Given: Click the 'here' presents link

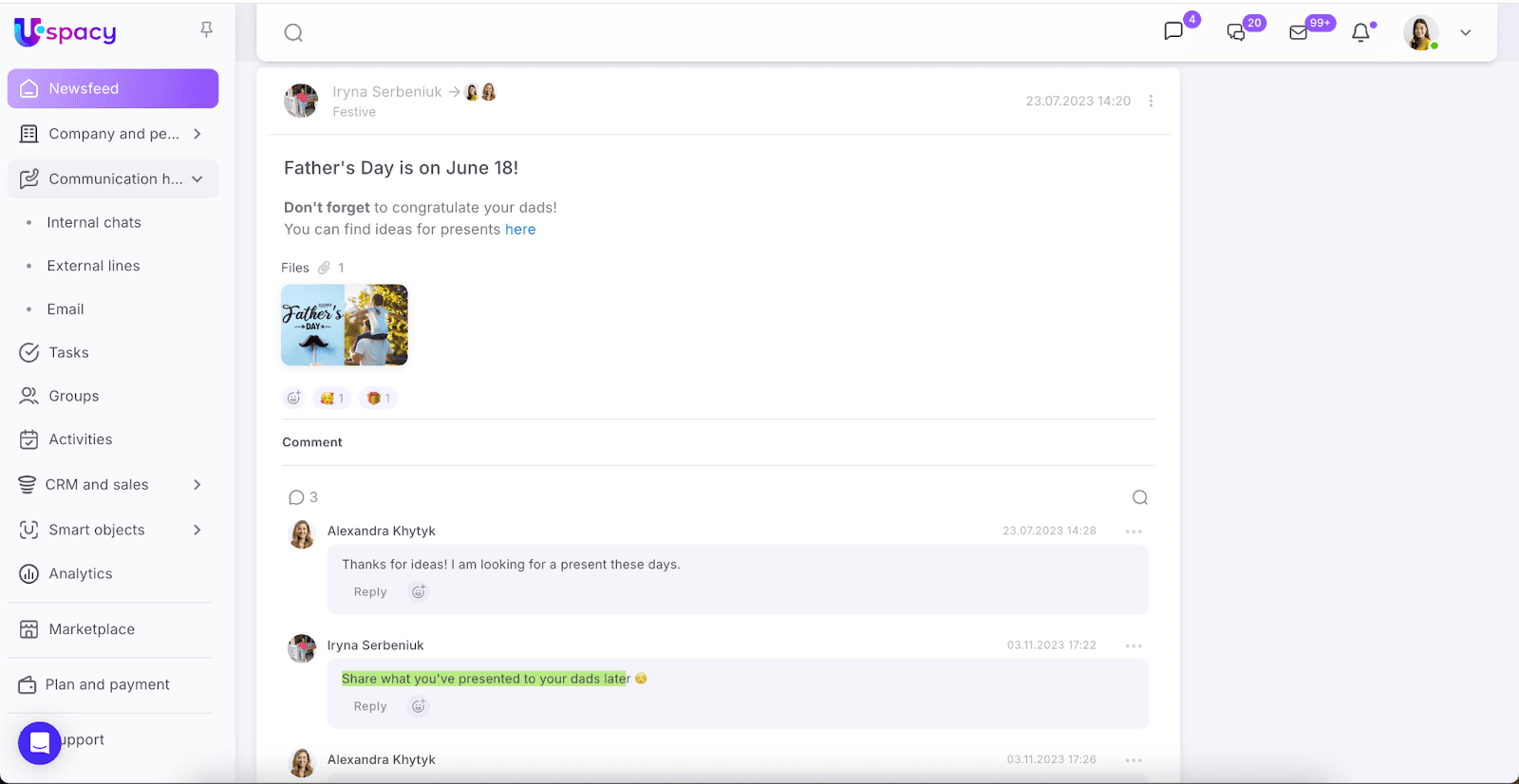Looking at the screenshot, I should pos(520,230).
